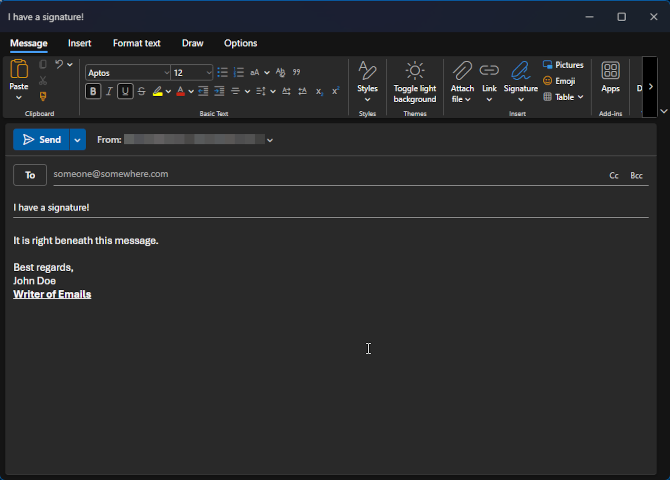Viewport: 670px width, 480px height.
Task: Insert a numbered list
Action: click(x=238, y=72)
